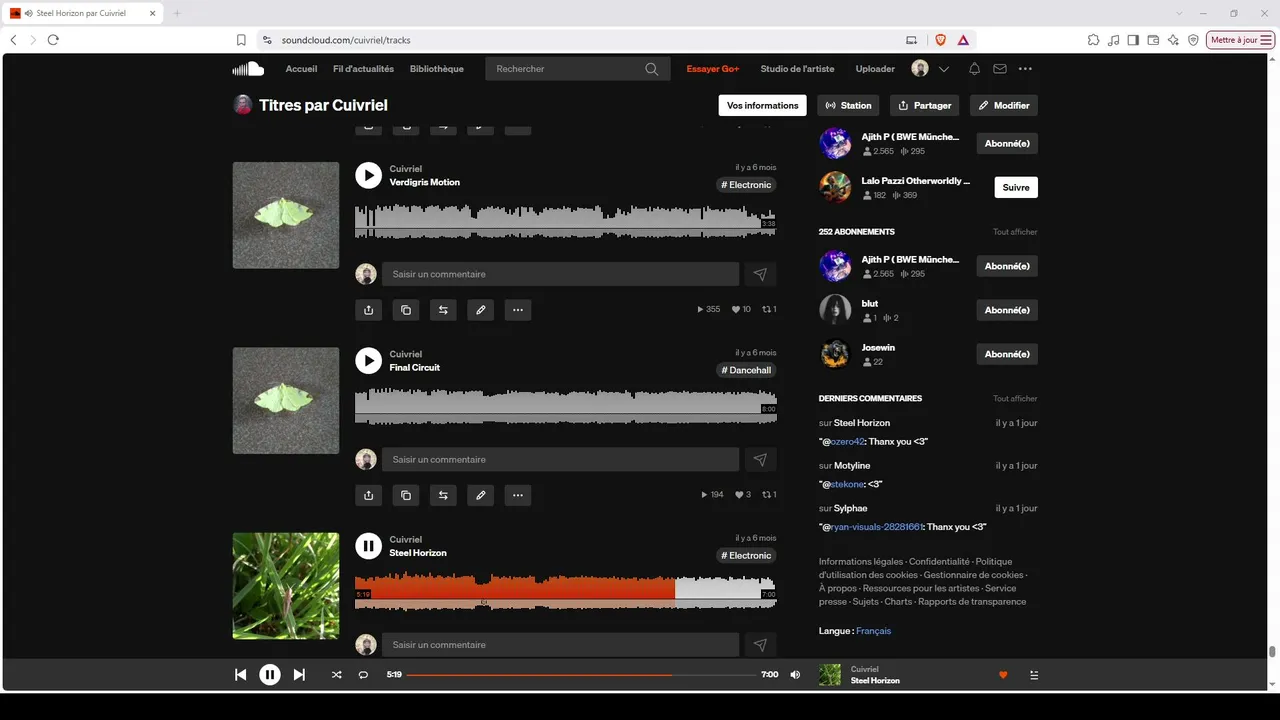Viewport: 1280px width, 720px height.
Task: Open the #Dancehall tag on Final Circuit
Action: coord(747,370)
